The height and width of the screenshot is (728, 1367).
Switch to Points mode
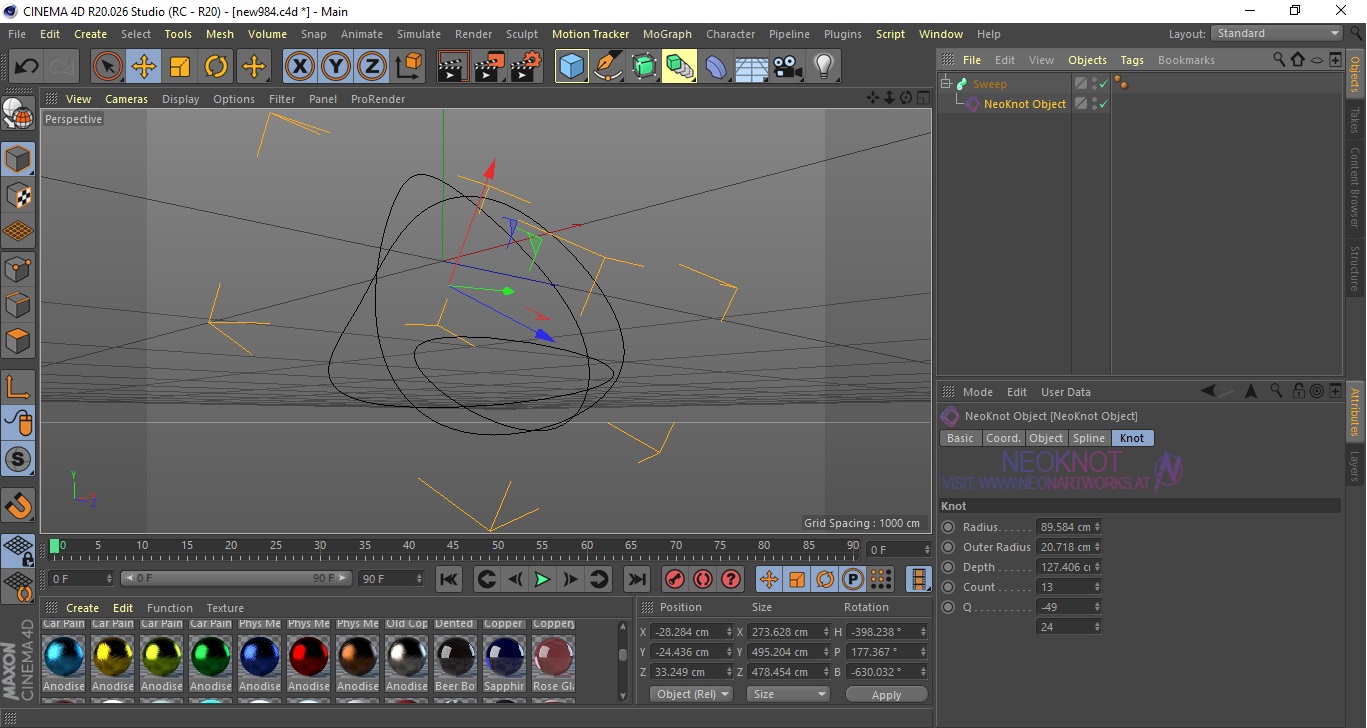pos(18,268)
